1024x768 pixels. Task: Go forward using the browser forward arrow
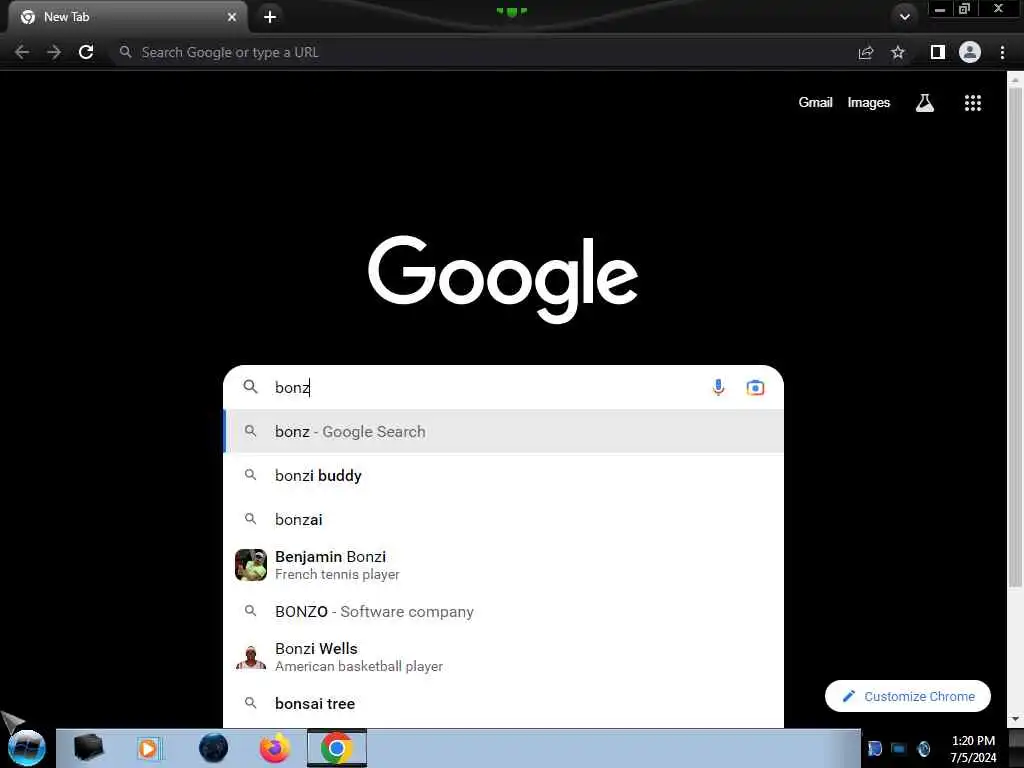click(x=54, y=52)
